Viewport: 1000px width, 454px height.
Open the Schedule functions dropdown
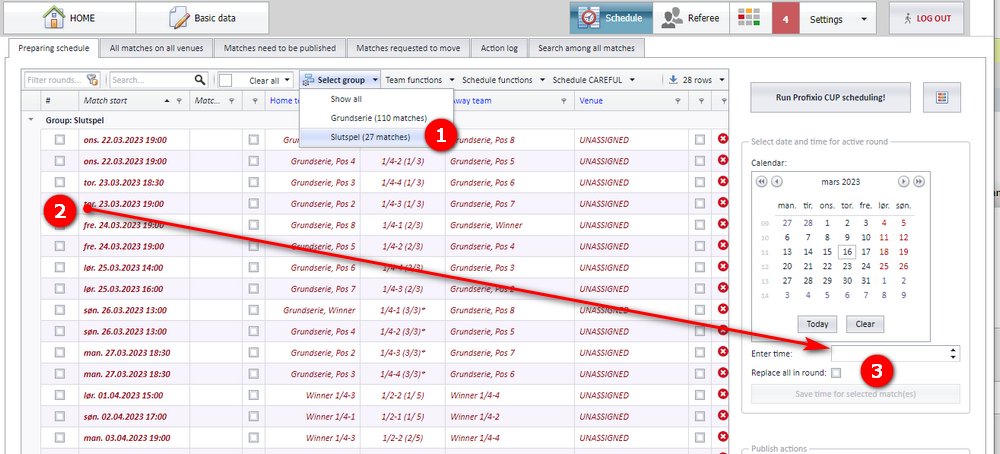point(503,80)
